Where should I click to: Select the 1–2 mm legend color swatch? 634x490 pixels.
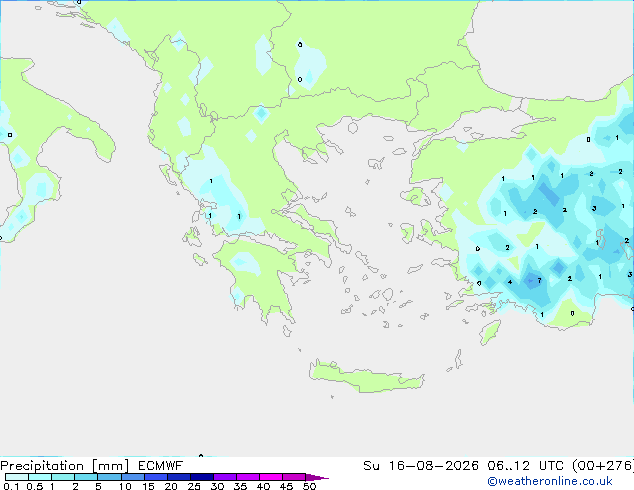coord(63,477)
